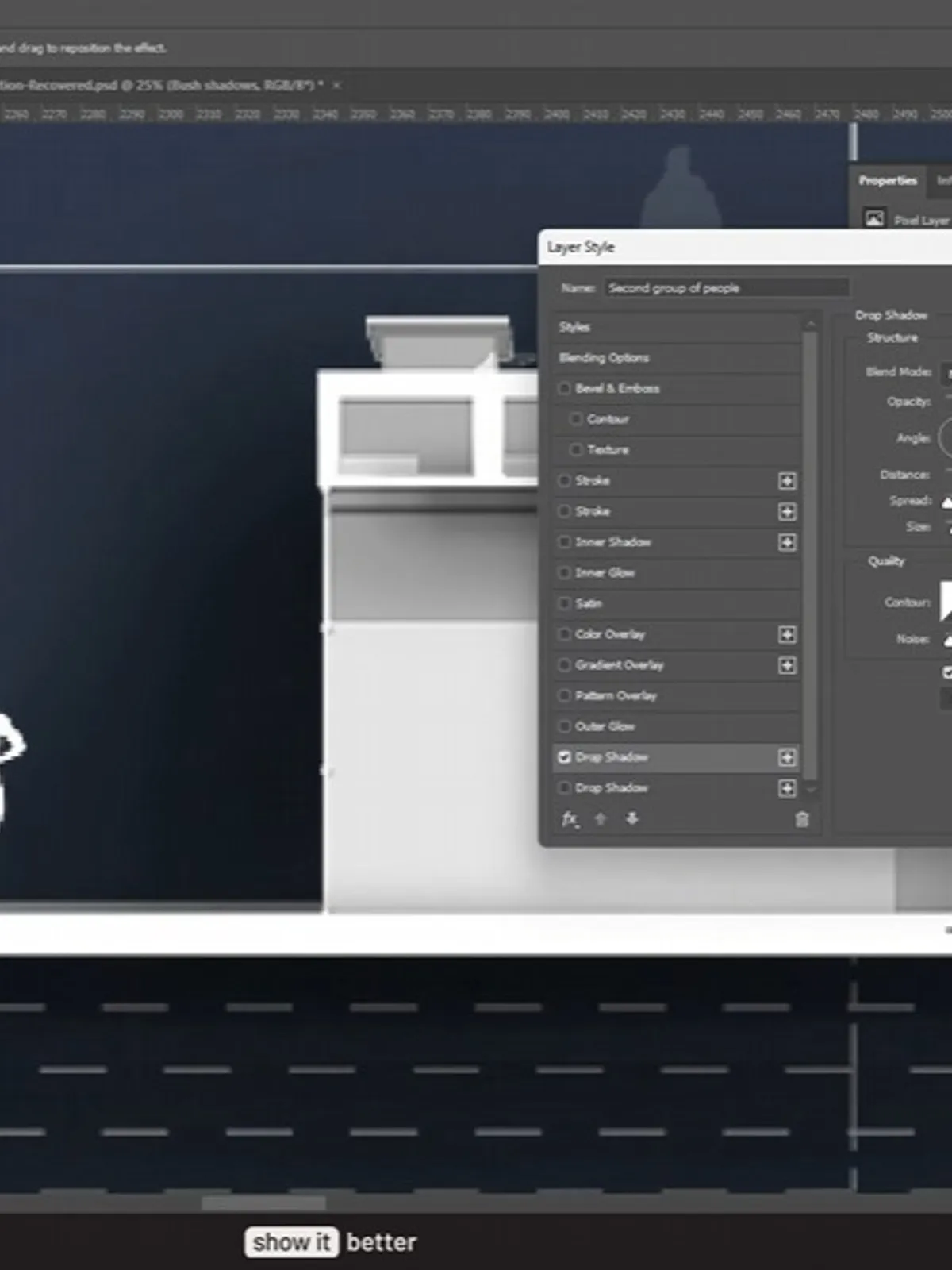Click the styles list scroll down arrow
This screenshot has height=1270, width=952.
[x=810, y=790]
